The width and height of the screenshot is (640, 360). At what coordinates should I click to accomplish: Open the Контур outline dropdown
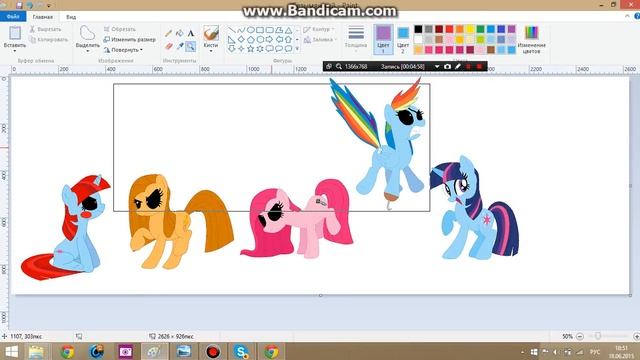click(x=319, y=29)
